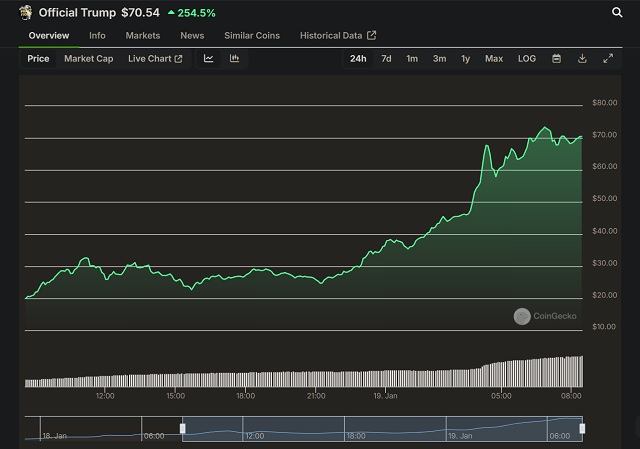Open the Historical Data external link
Image resolution: width=640 pixels, height=449 pixels.
338,36
